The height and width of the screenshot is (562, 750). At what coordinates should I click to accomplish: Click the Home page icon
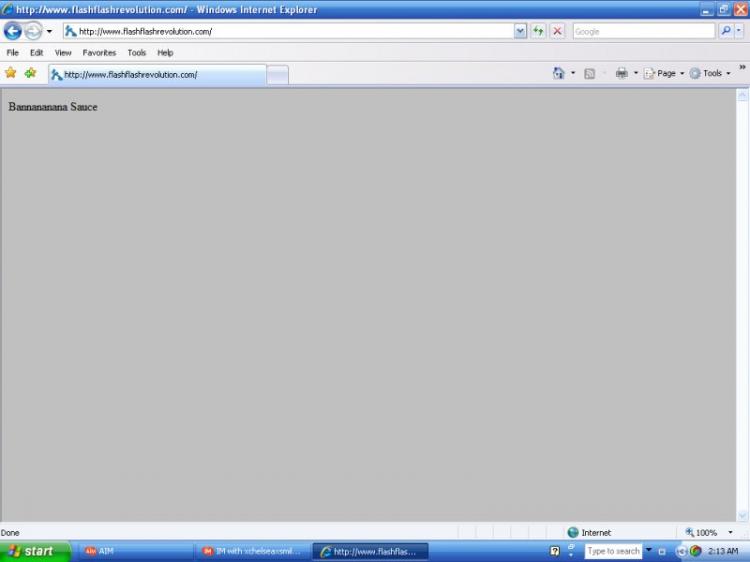point(558,73)
